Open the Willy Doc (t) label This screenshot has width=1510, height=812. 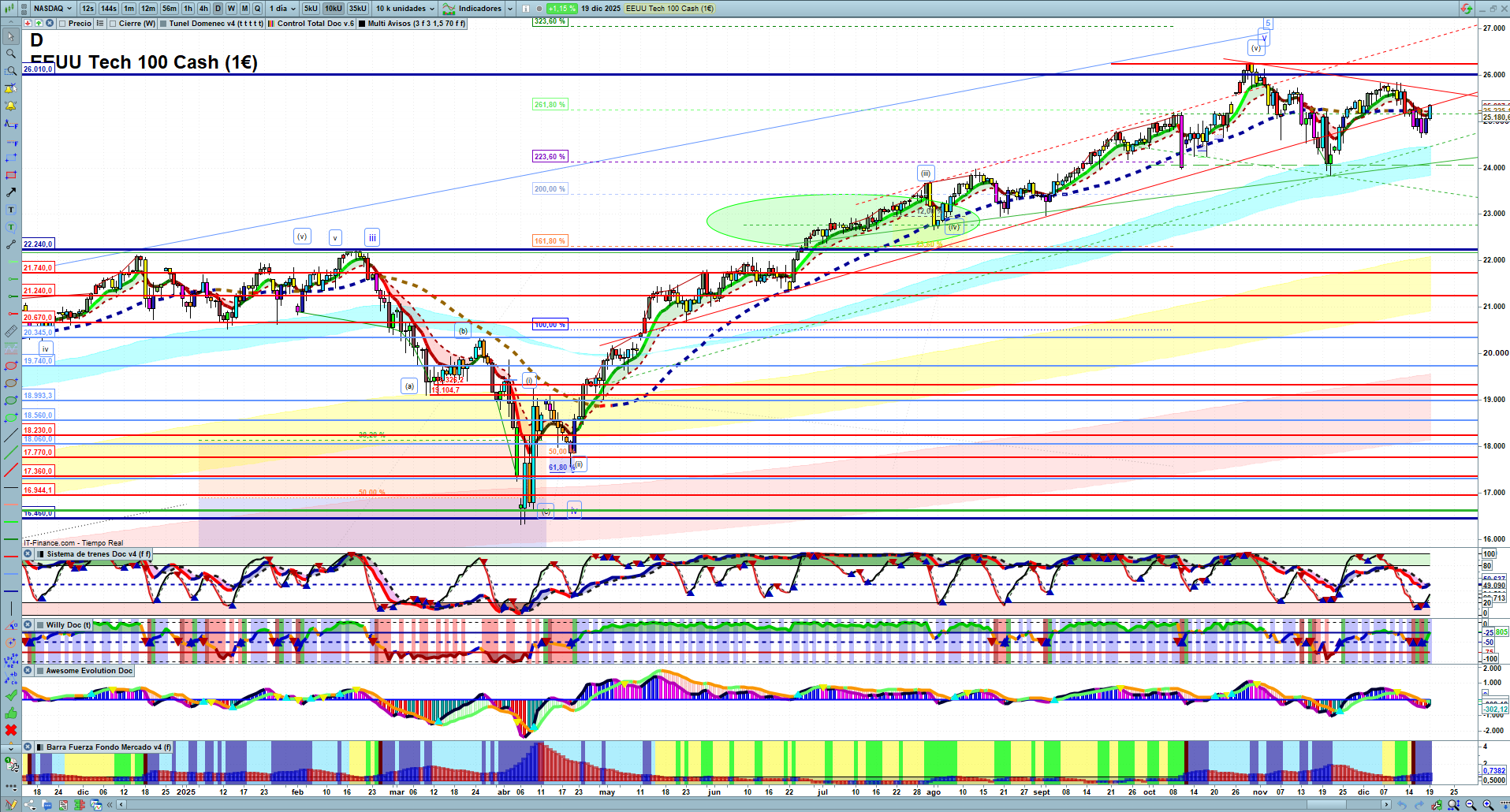(x=68, y=625)
